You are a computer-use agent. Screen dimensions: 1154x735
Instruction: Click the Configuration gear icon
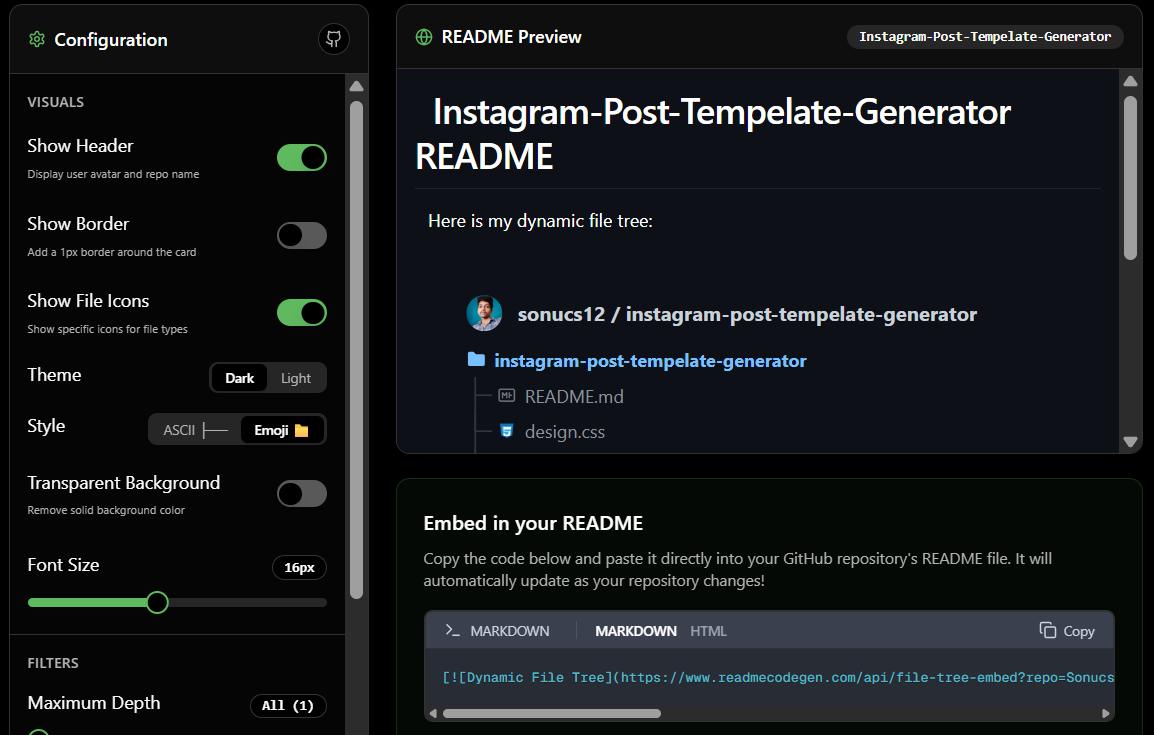(x=37, y=39)
